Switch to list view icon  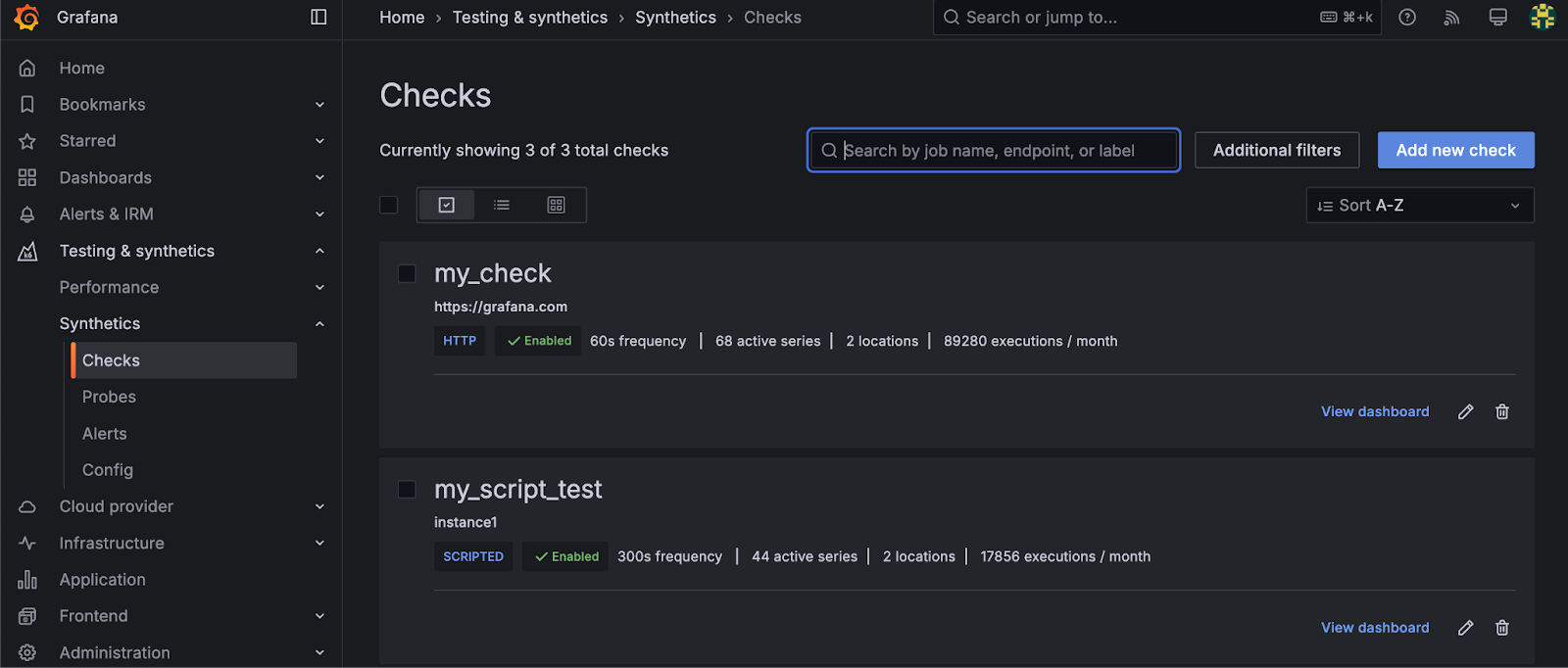pyautogui.click(x=502, y=205)
